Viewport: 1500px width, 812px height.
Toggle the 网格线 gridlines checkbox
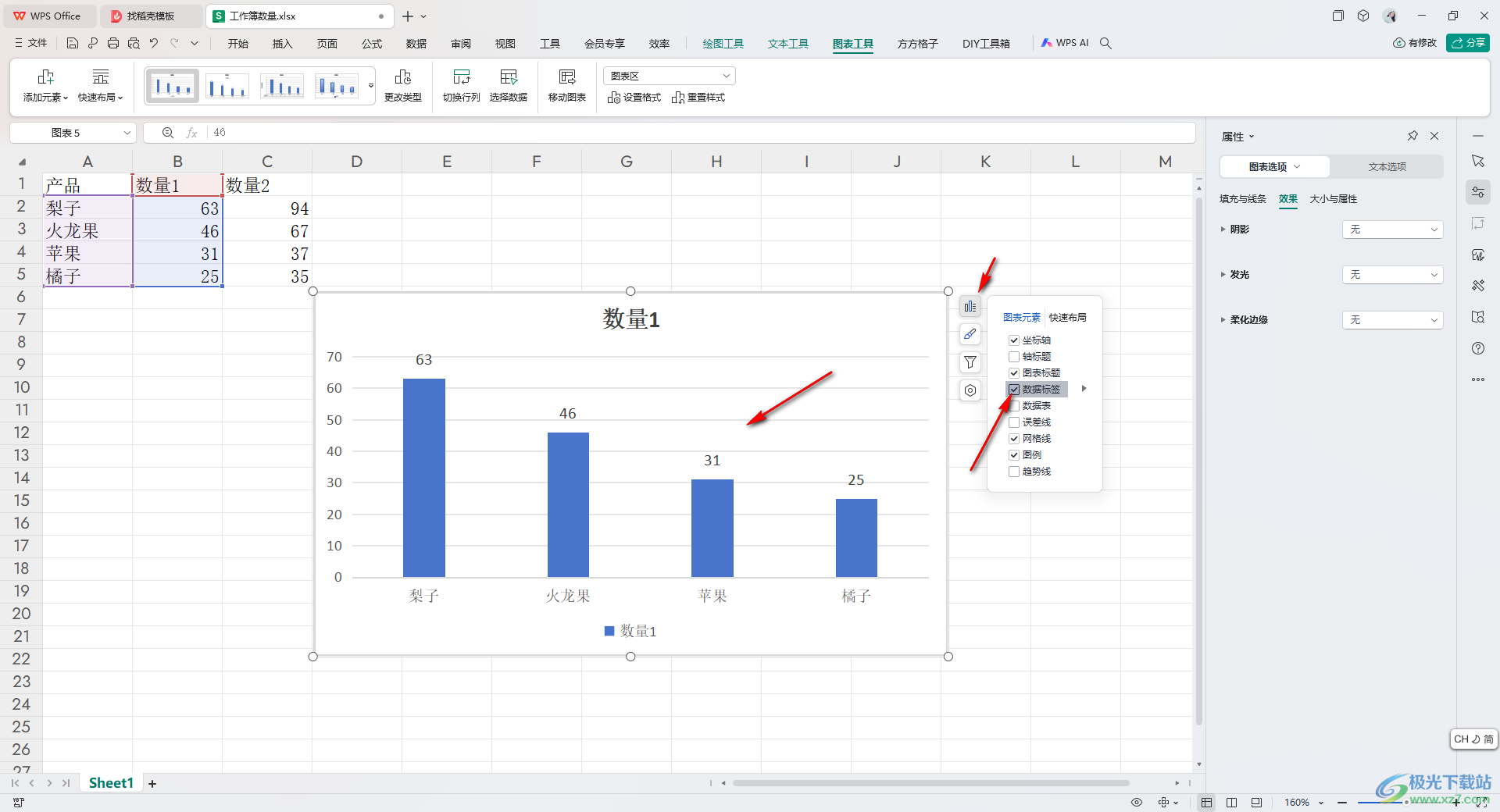click(1014, 439)
